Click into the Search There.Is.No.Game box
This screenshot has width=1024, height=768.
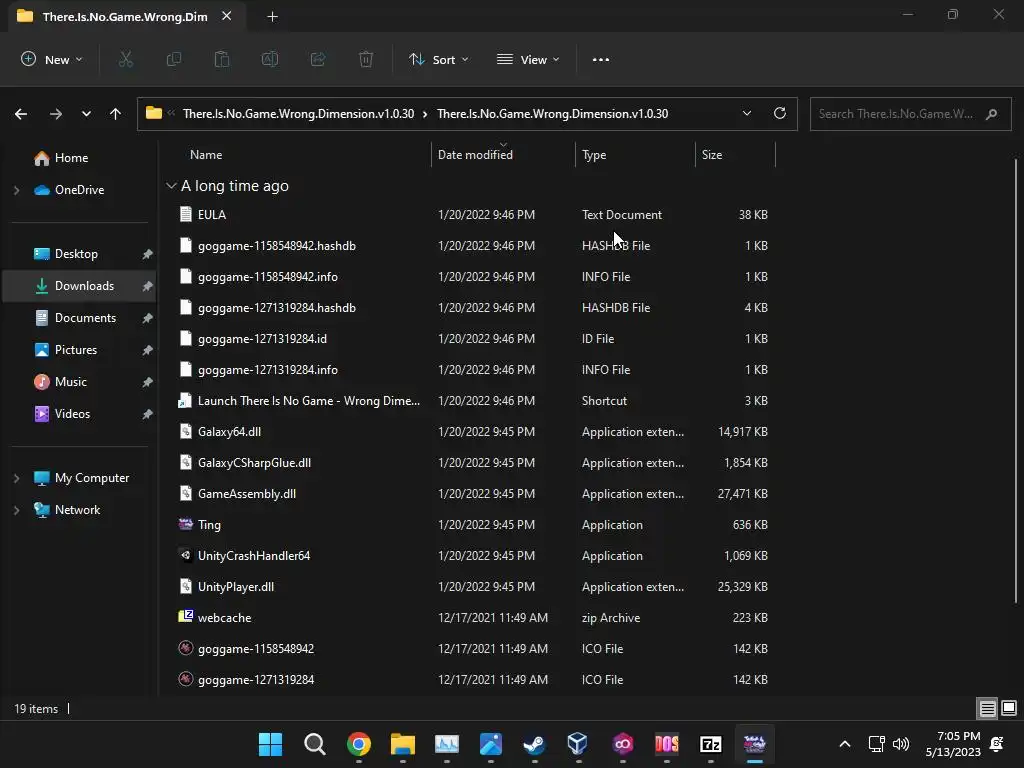tap(910, 114)
